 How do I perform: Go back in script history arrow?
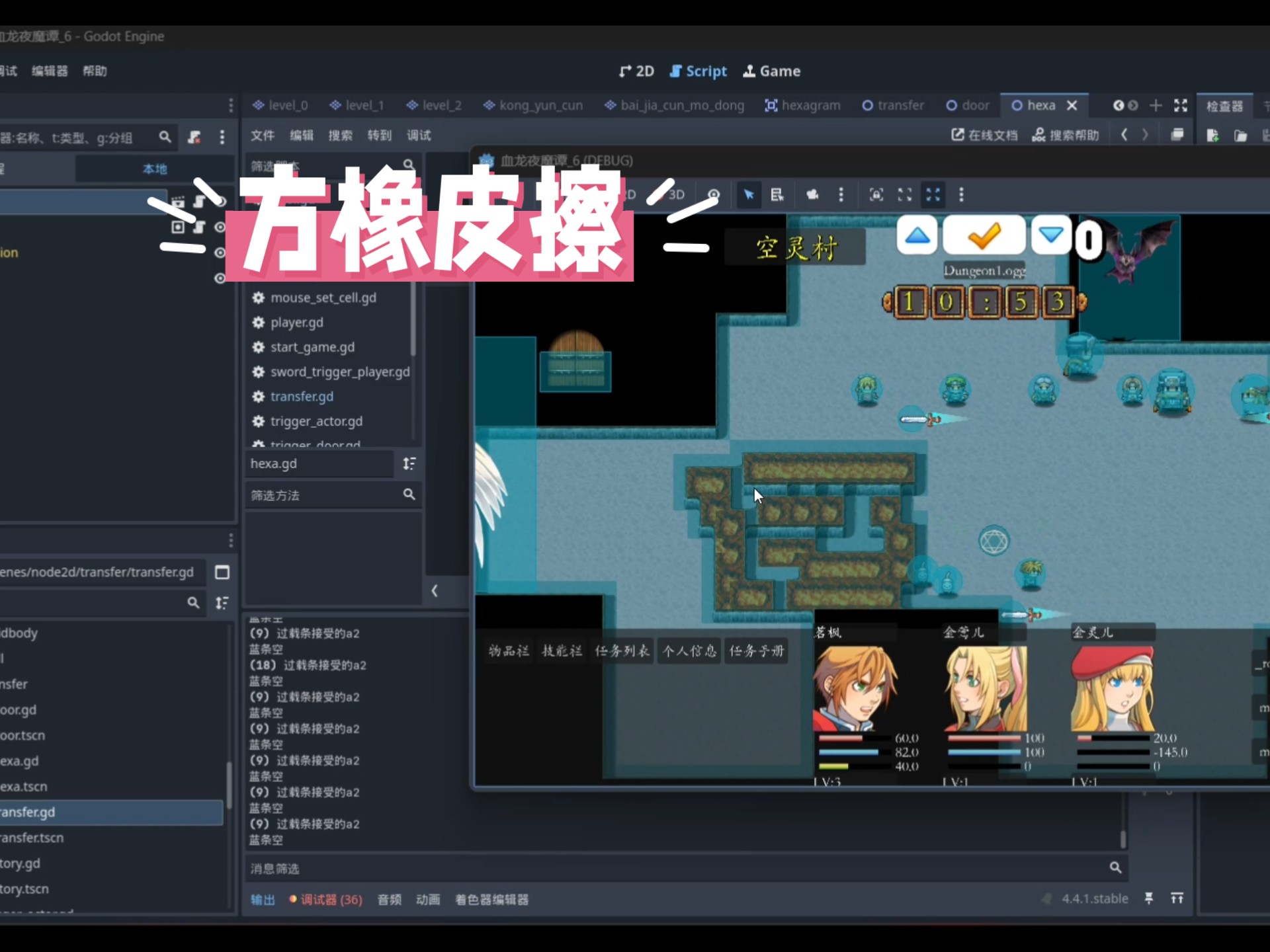1124,135
